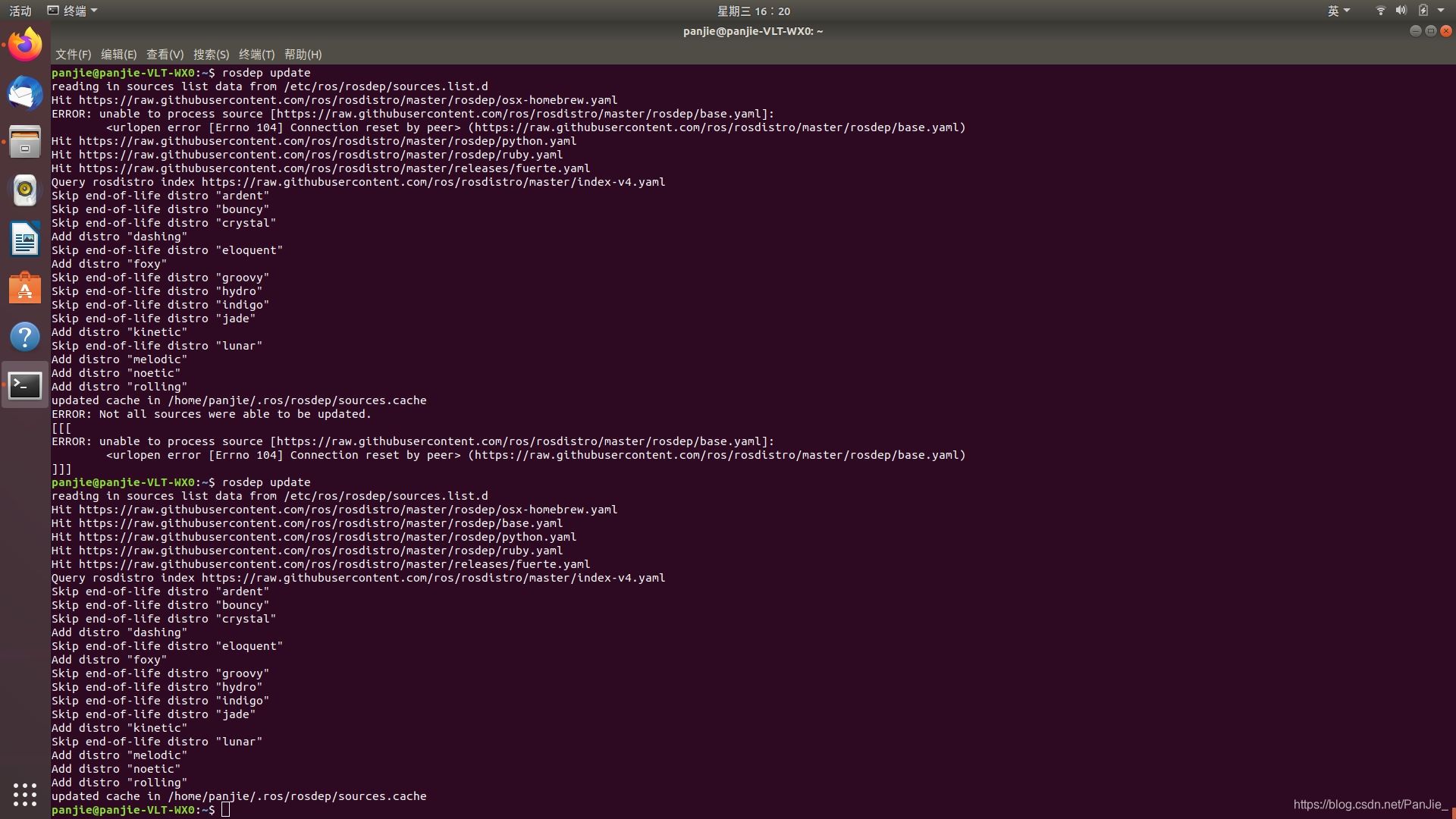This screenshot has height=819, width=1456.
Task: Click the terminal cursor at last prompt
Action: coord(225,810)
